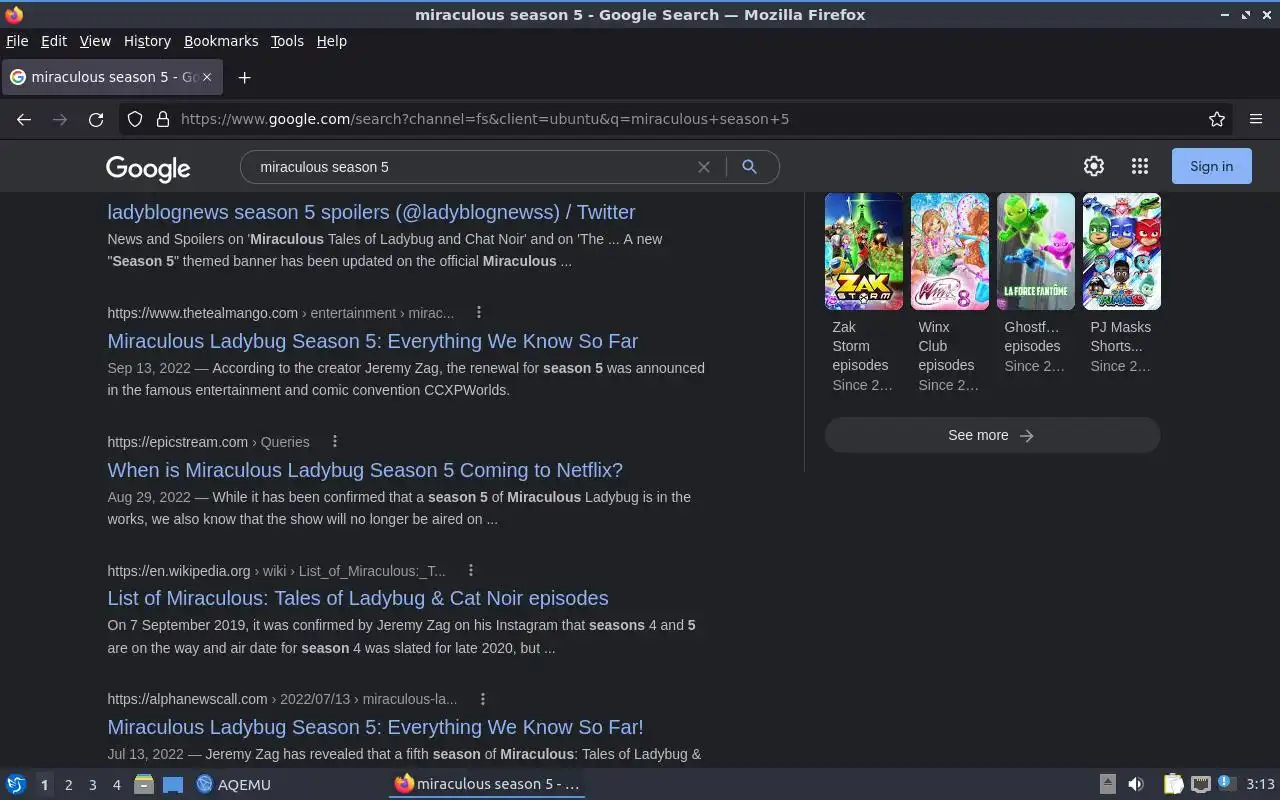This screenshot has height=800, width=1280.
Task: Open the notification tray icon by clock
Action: (x=1227, y=783)
